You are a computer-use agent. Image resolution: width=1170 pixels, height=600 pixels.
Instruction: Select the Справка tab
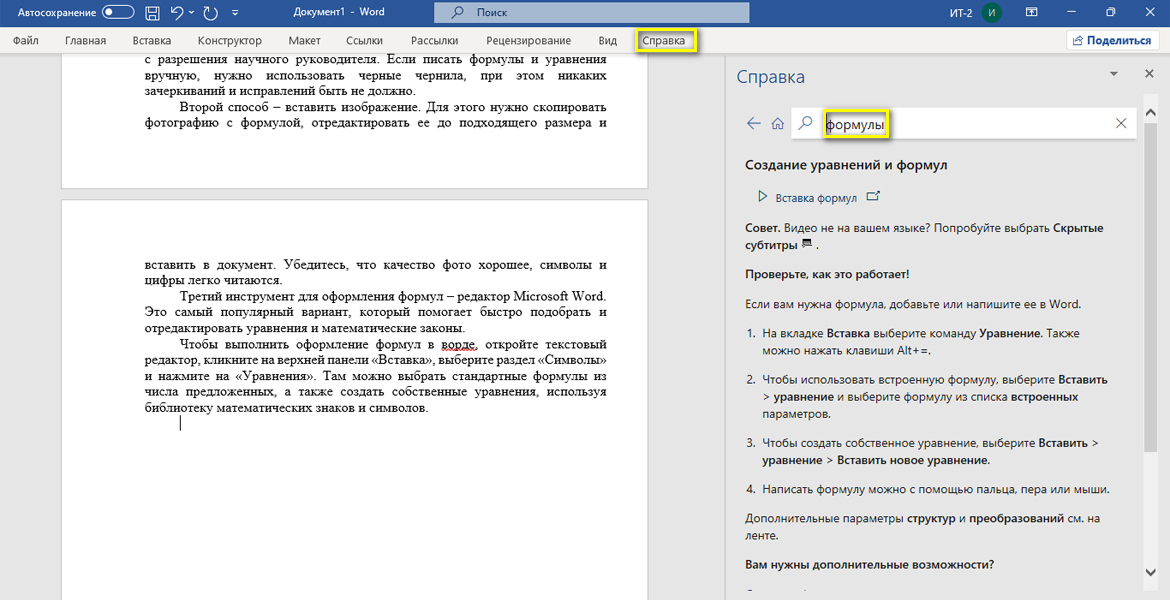click(x=665, y=41)
